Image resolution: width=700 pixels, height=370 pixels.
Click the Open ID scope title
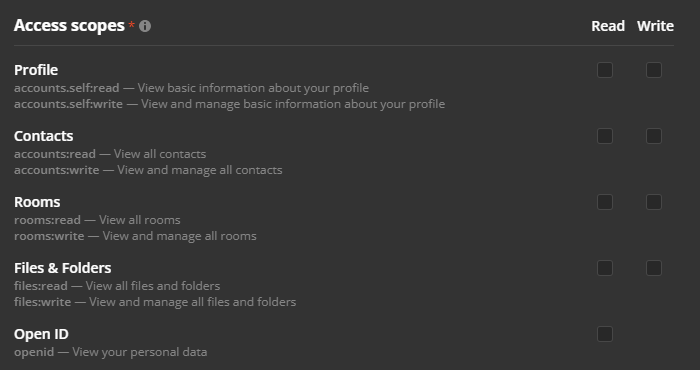coord(42,334)
